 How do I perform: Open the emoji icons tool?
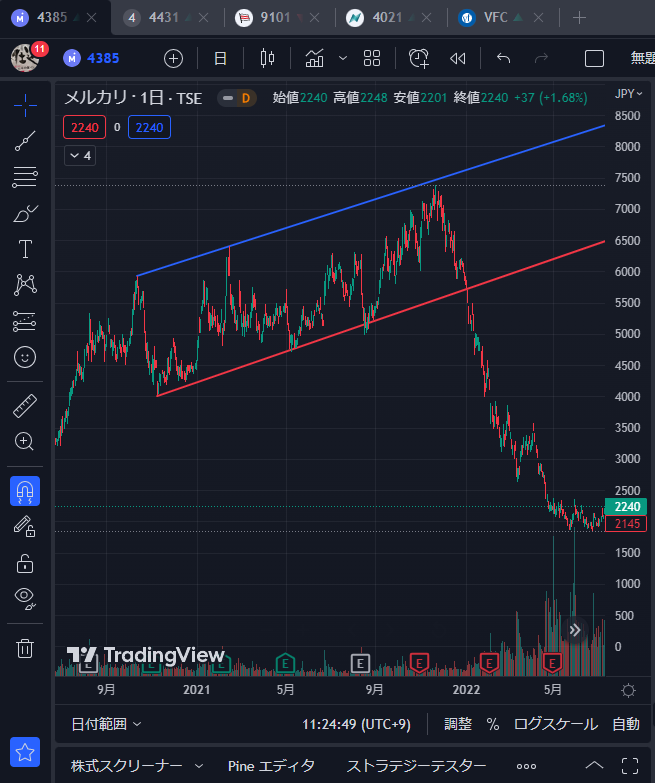point(25,357)
